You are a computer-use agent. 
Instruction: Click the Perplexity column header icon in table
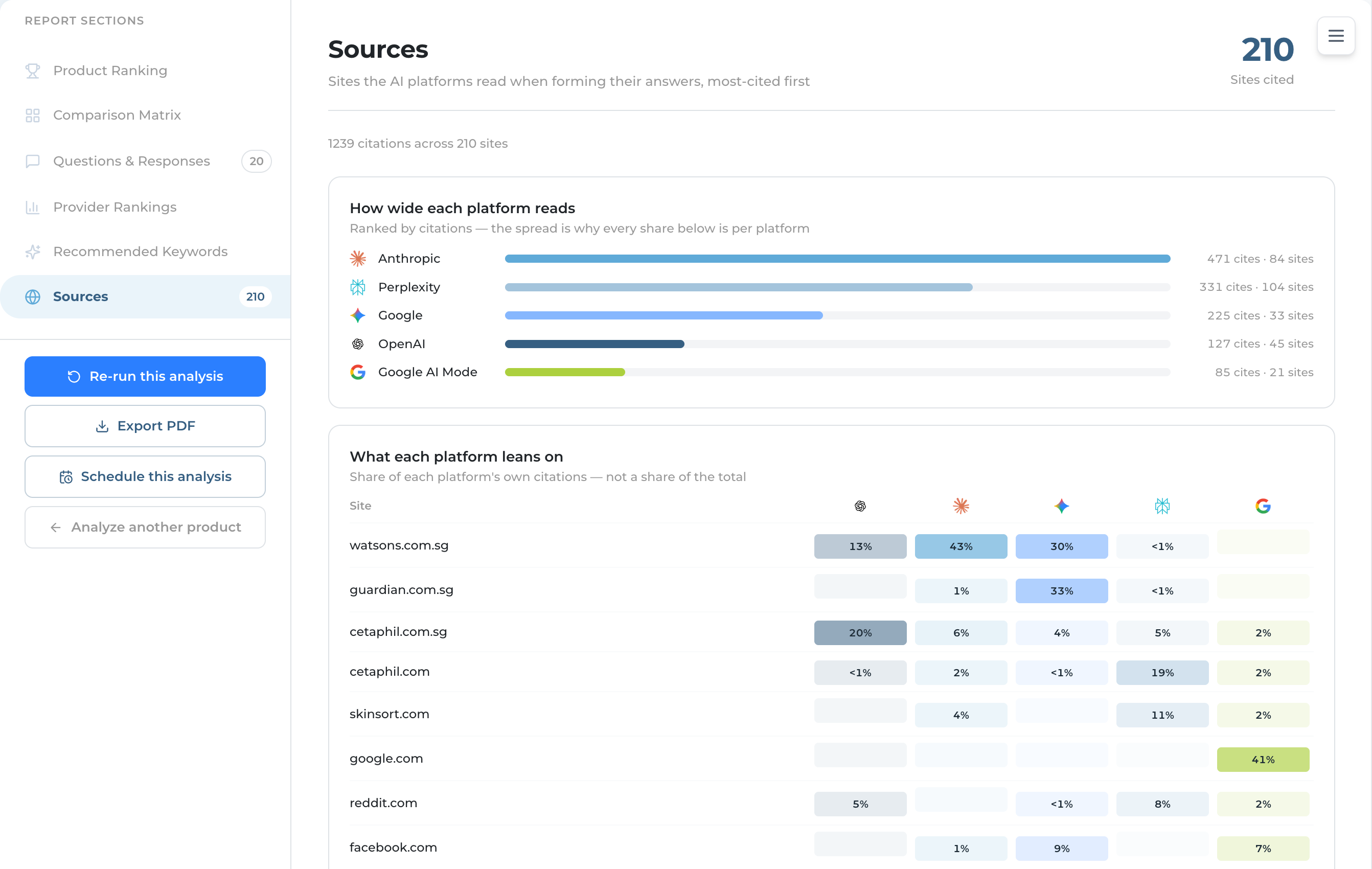tap(1162, 506)
